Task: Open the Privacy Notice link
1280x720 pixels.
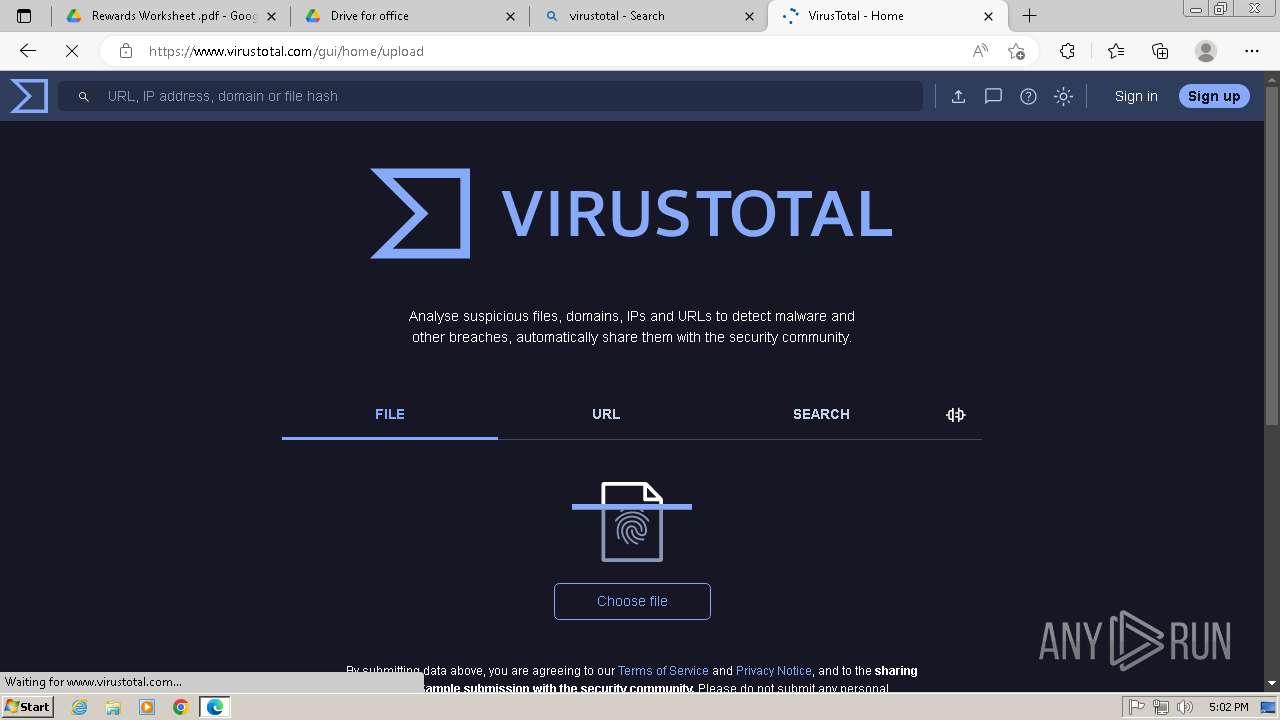Action: (774, 670)
